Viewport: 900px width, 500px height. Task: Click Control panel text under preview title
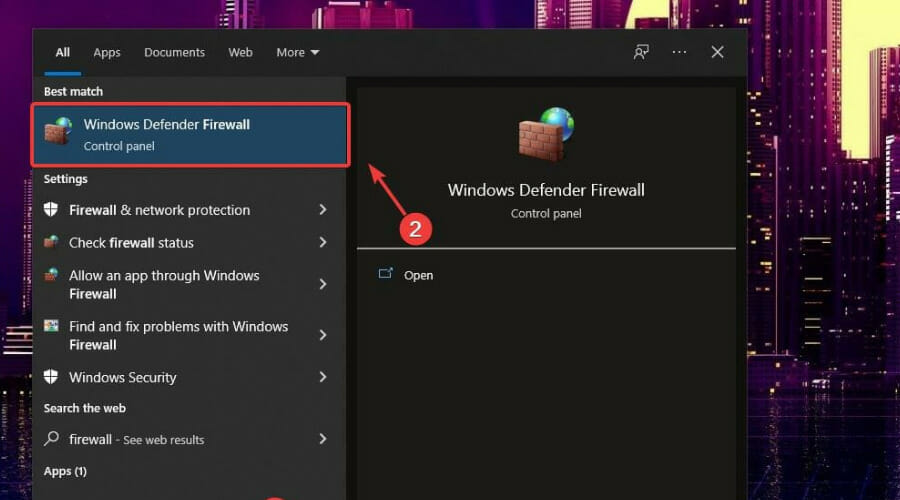click(546, 214)
